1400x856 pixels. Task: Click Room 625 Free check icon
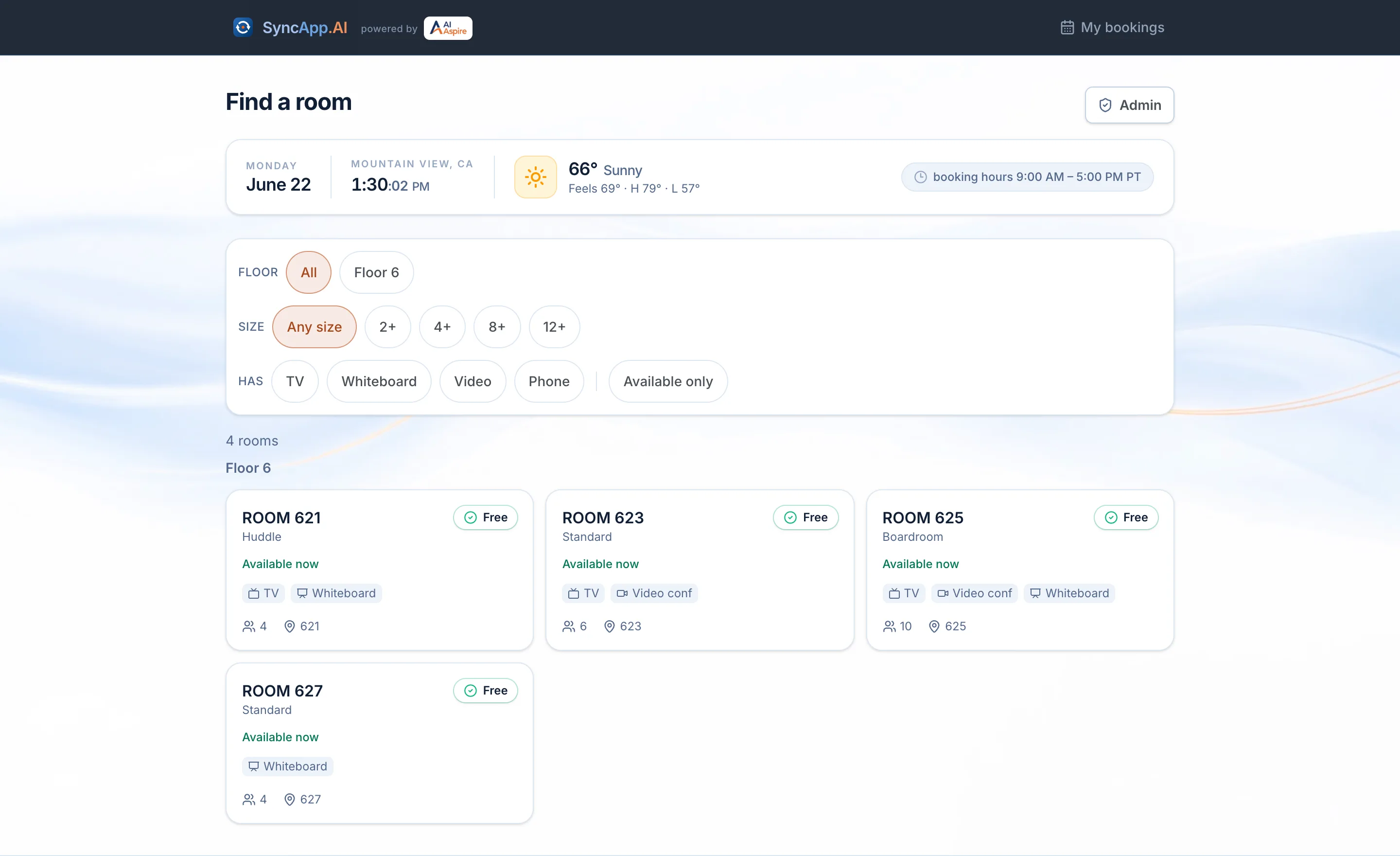tap(1111, 517)
